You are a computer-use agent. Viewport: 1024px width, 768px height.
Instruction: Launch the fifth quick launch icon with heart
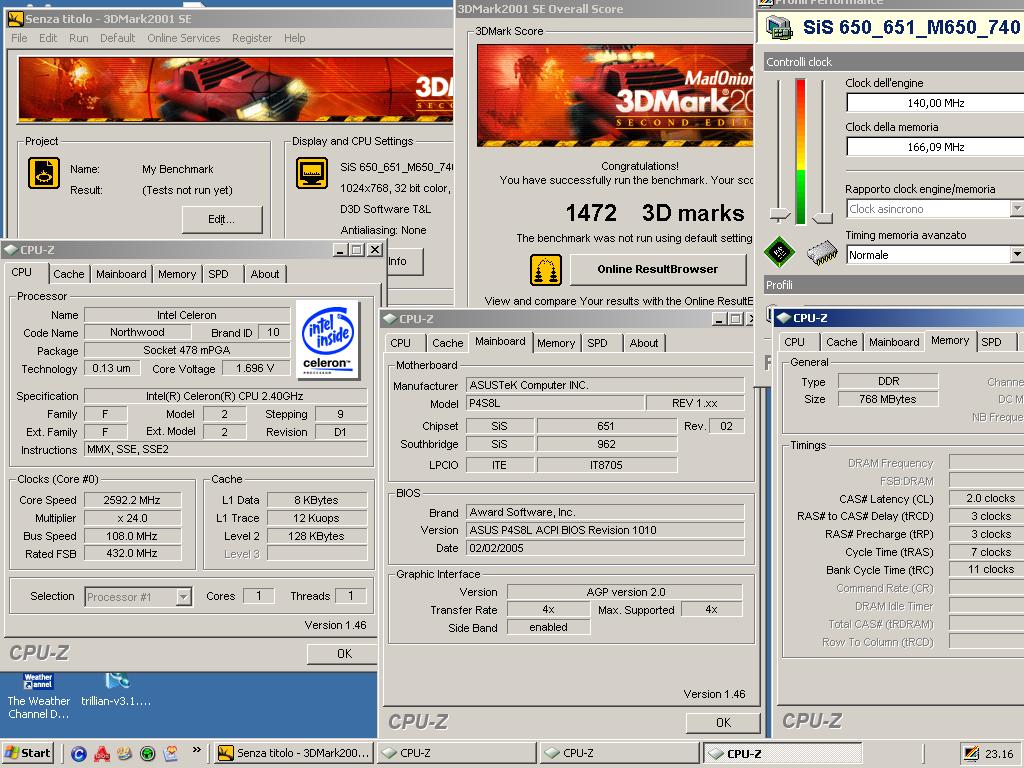coord(170,754)
